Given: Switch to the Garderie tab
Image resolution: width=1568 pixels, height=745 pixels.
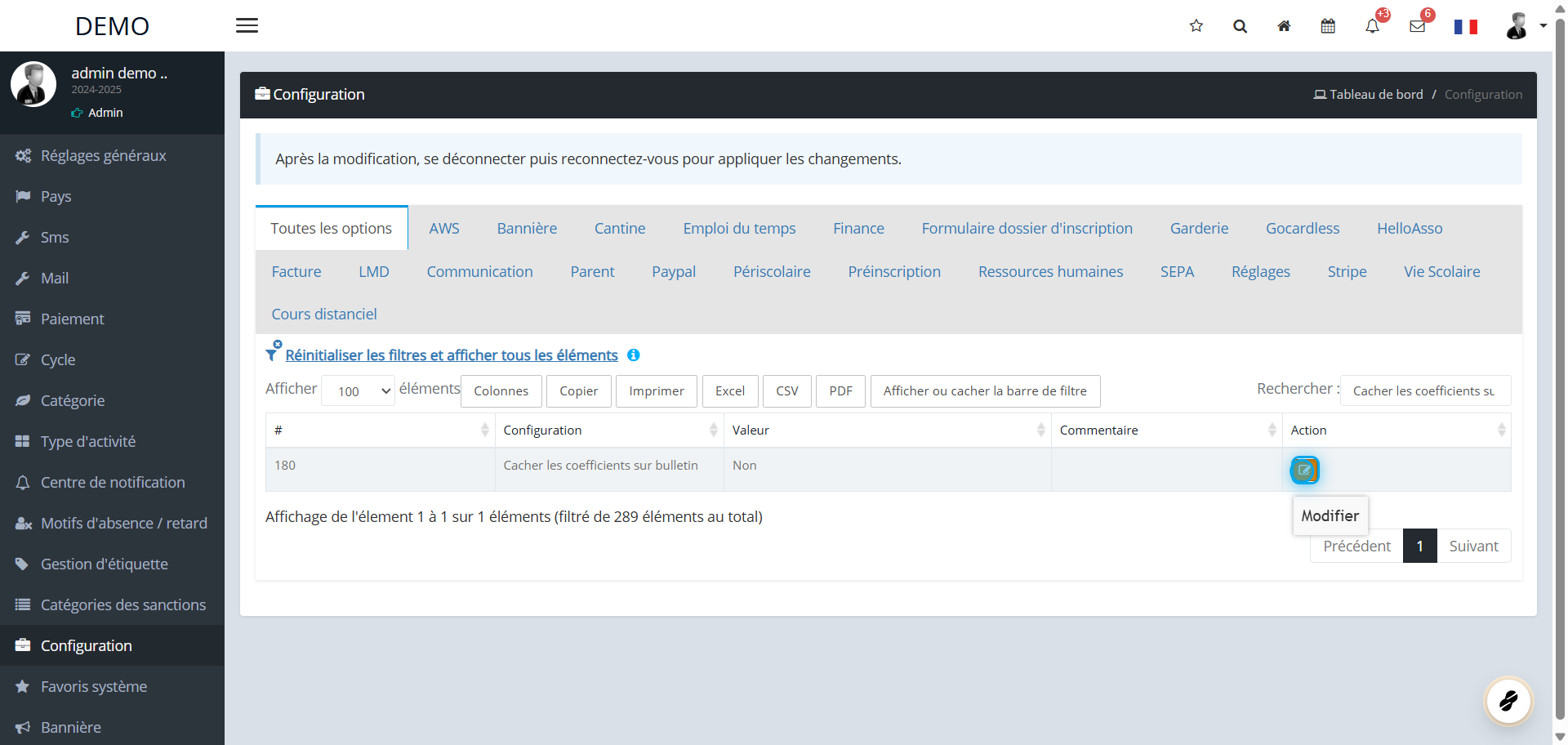Looking at the screenshot, I should pyautogui.click(x=1199, y=228).
